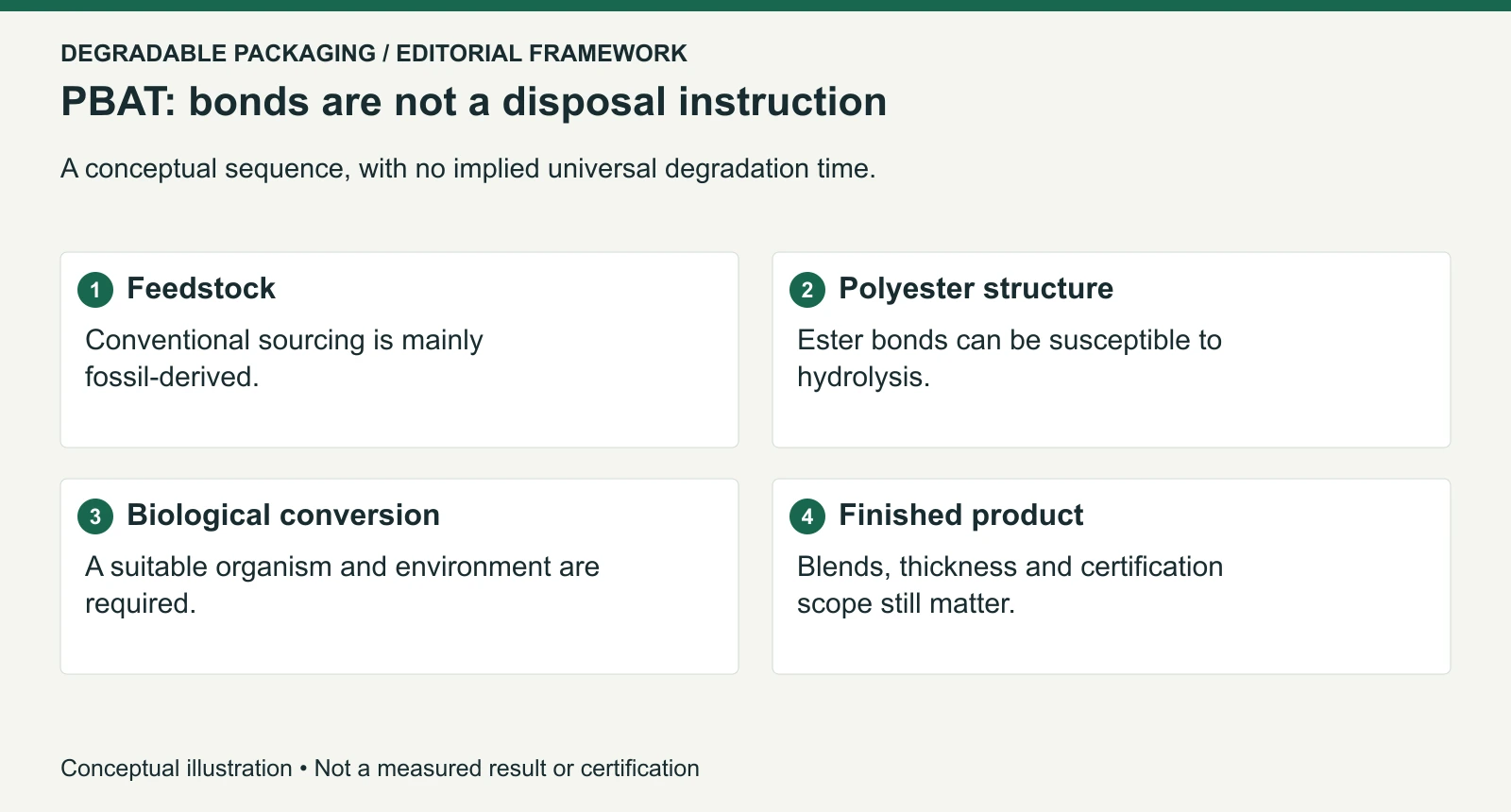Click the text "Conventional sourcing is mainly fossil-derived."
The image size is (1511, 812).
pyautogui.click(x=284, y=358)
